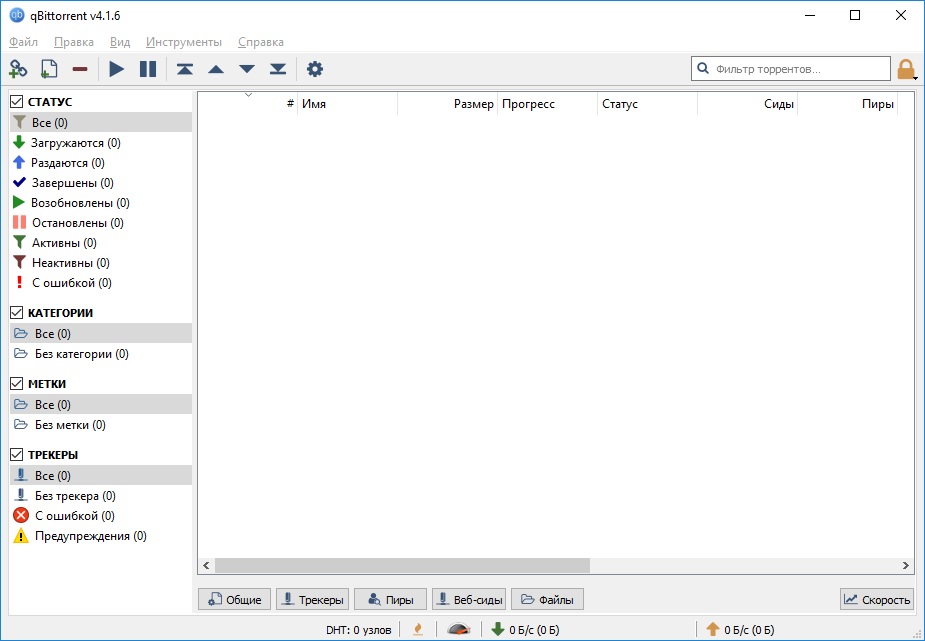Toggle the КАТЕГОРИИ checkbox
This screenshot has width=925, height=641.
17,313
